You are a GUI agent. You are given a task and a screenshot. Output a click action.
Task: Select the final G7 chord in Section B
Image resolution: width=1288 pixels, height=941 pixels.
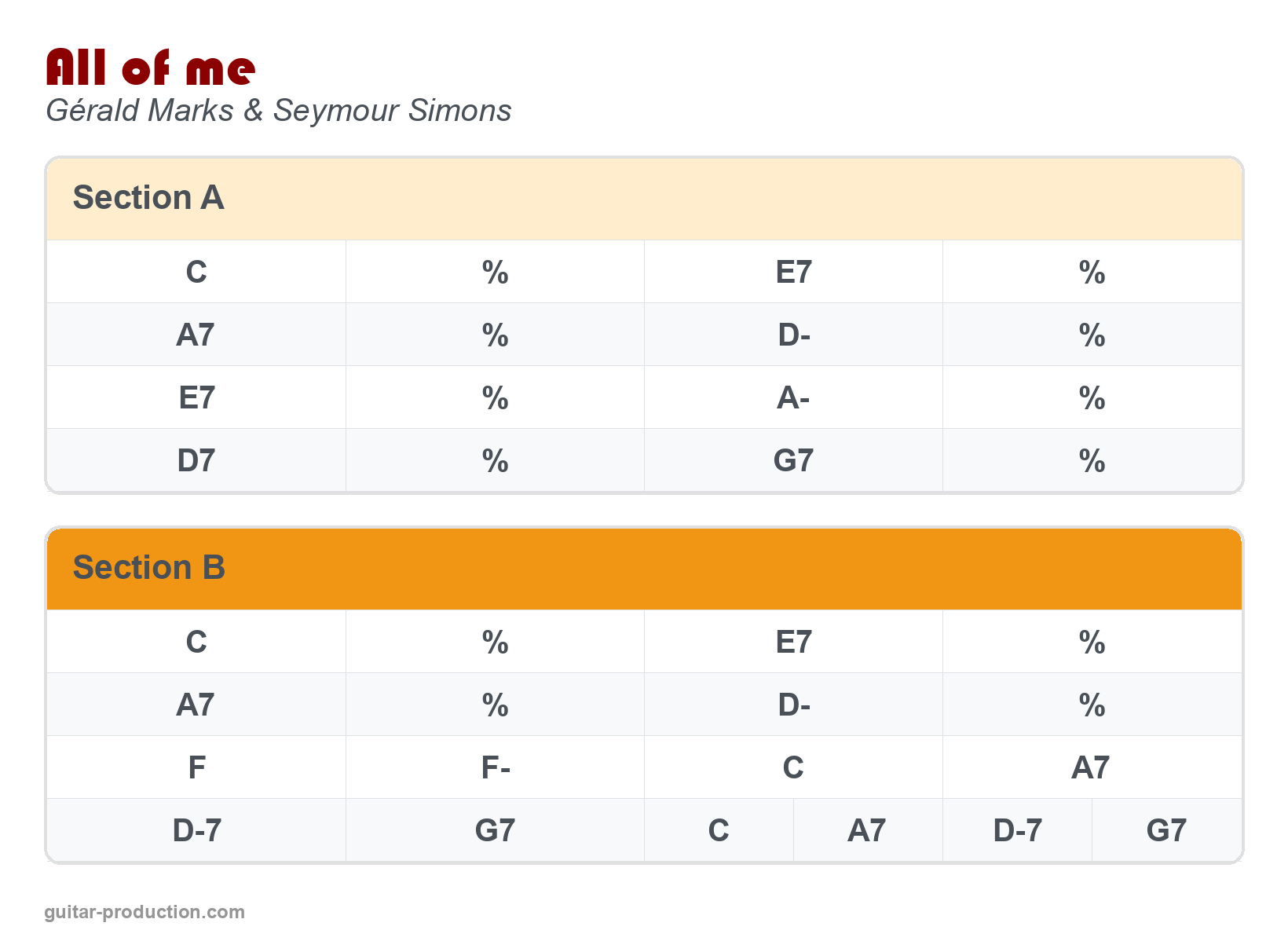(1166, 830)
